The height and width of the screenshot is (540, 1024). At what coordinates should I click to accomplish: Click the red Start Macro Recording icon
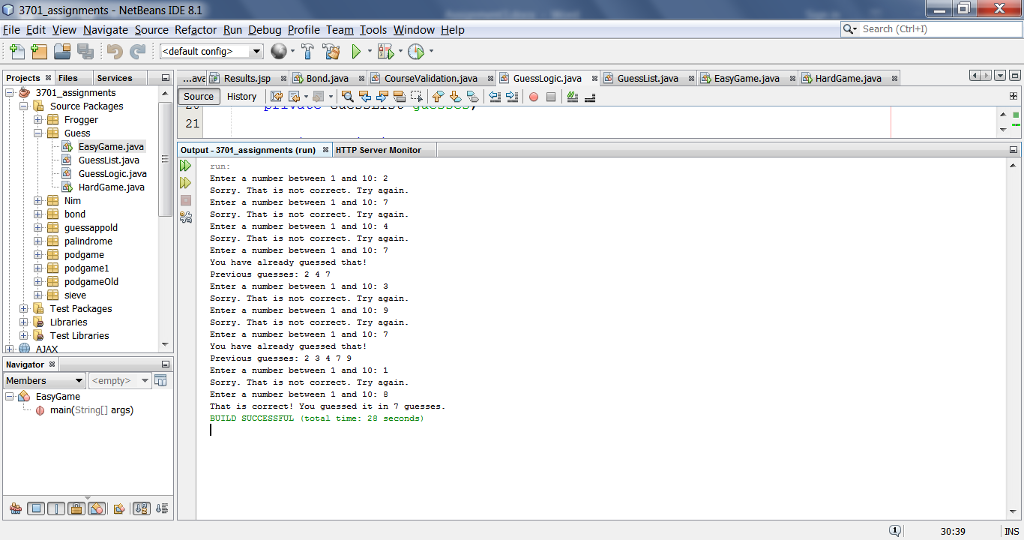point(533,97)
